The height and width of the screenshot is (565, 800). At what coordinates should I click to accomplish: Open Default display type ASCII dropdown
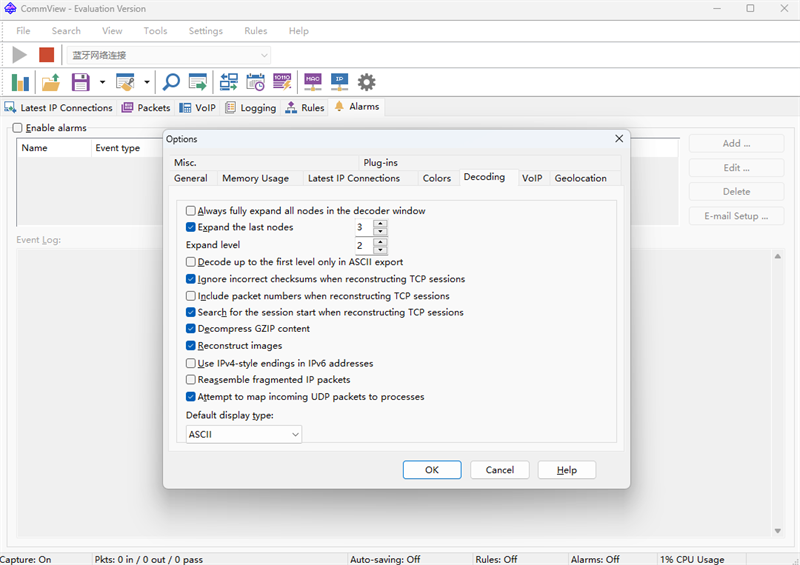coord(244,434)
